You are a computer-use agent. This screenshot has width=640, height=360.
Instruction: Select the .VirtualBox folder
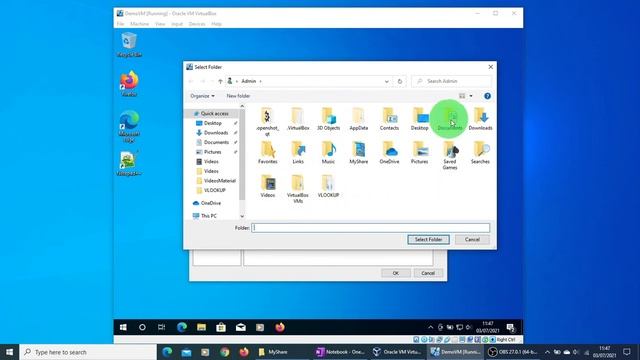click(298, 119)
